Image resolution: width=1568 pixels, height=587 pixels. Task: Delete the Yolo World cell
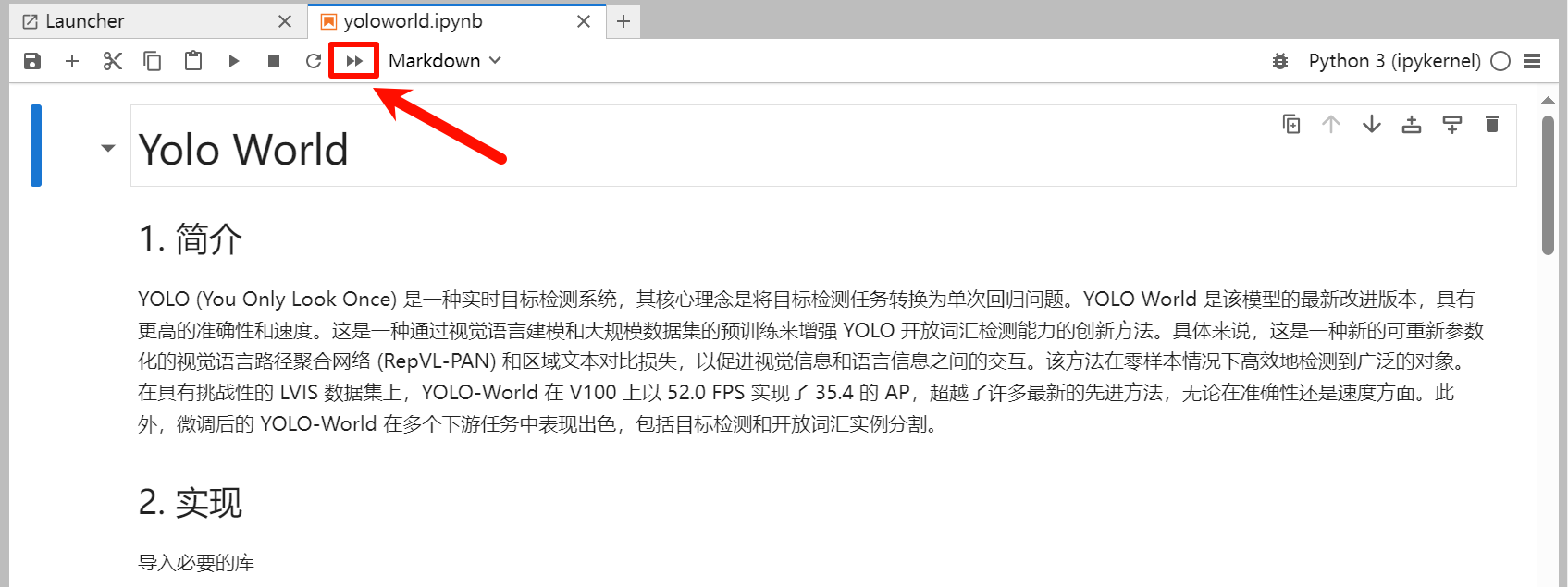point(1492,124)
